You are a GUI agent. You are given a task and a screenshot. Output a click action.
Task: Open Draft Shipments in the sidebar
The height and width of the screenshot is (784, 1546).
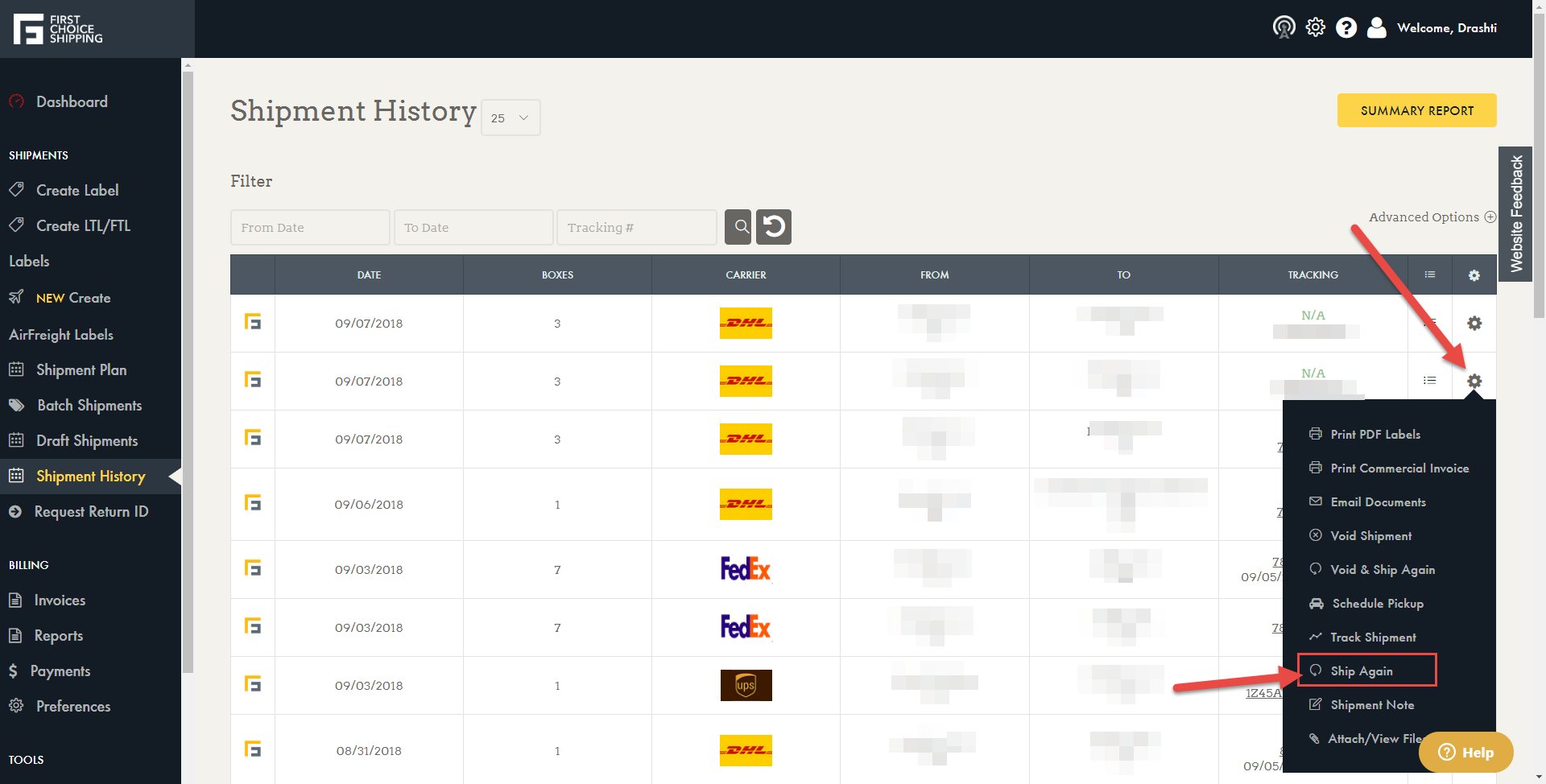coord(87,441)
